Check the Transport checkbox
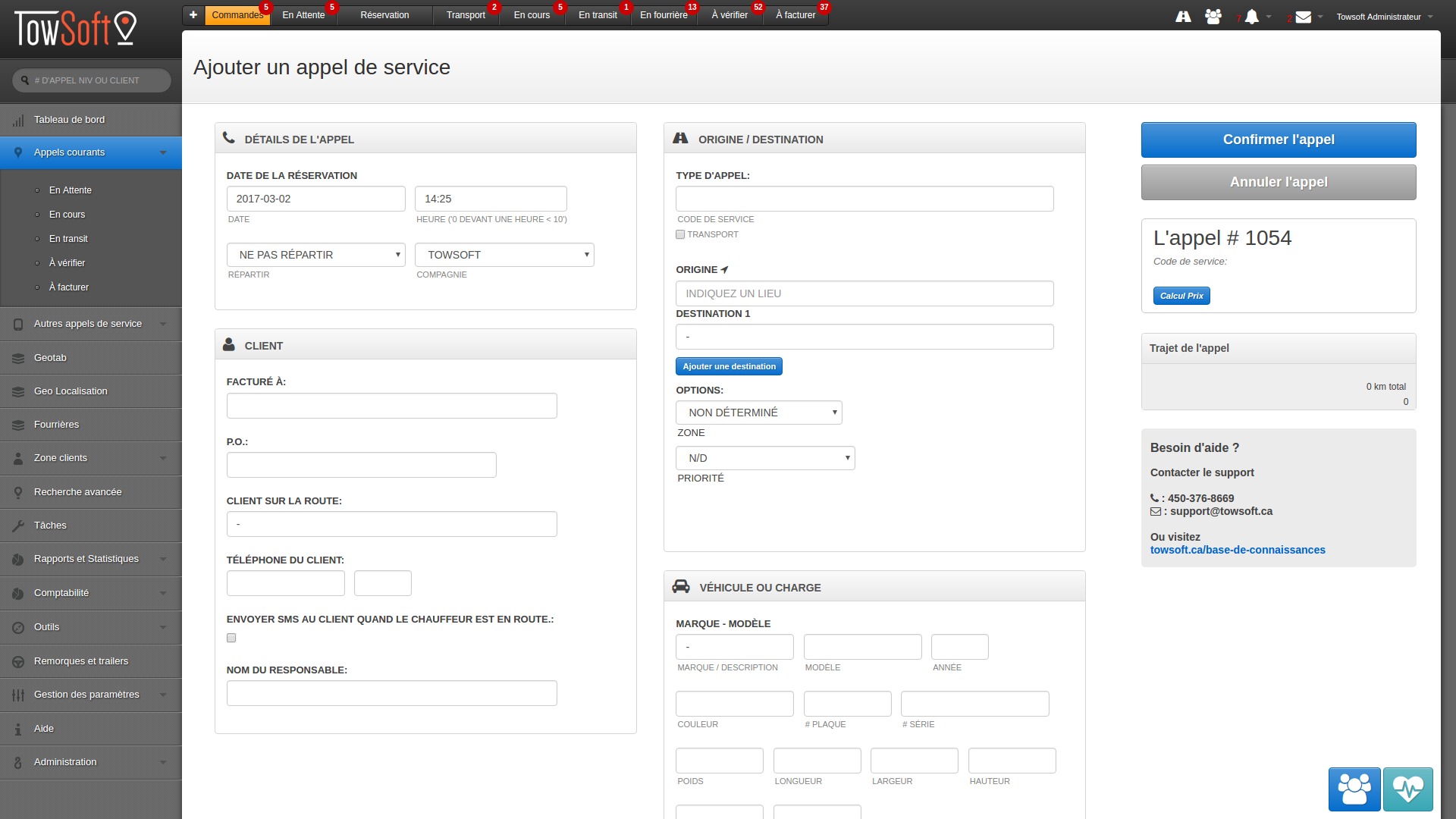 coord(680,235)
